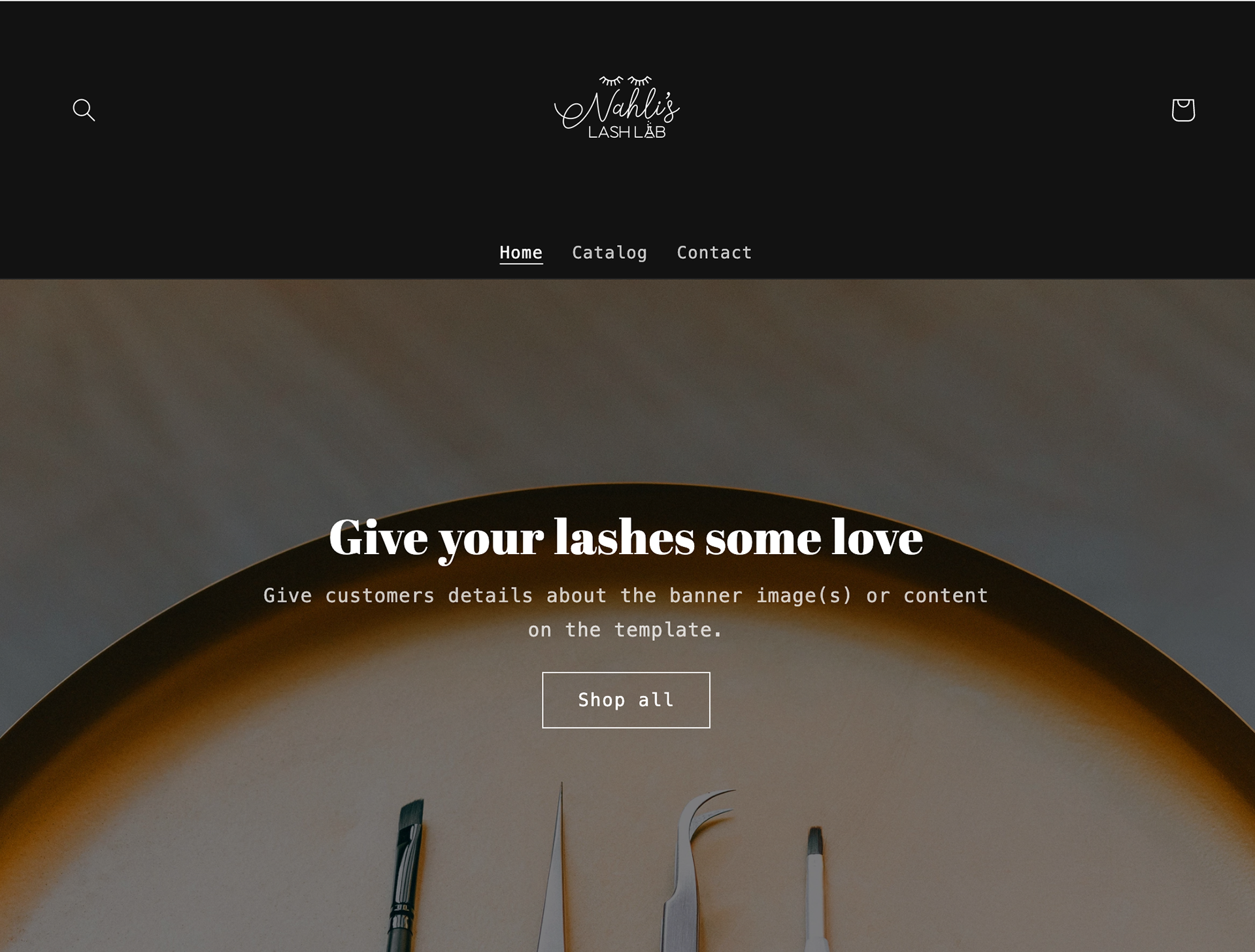Click the "on the template." text line
1255x952 pixels.
coord(626,630)
